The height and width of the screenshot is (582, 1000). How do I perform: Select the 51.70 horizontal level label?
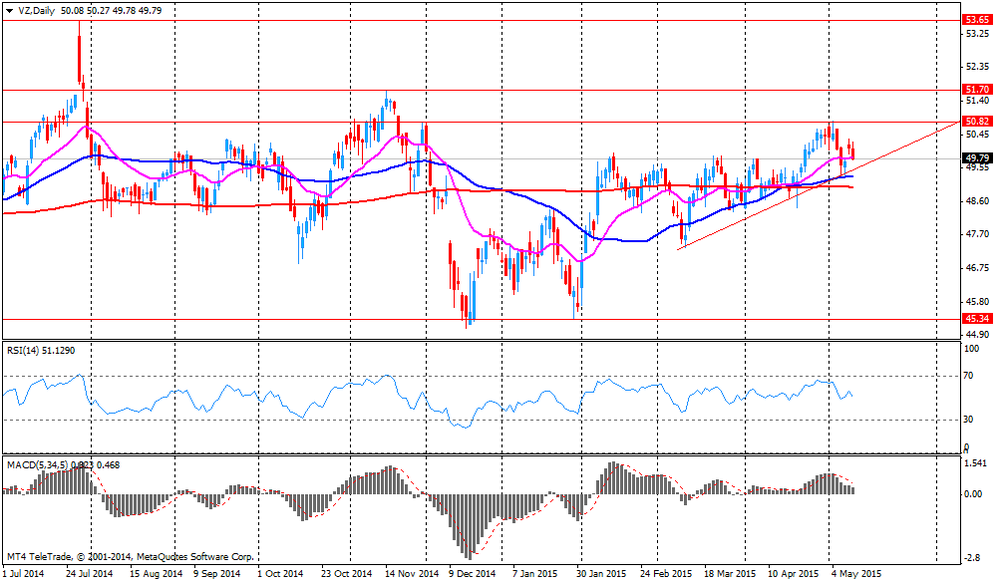[x=977, y=90]
